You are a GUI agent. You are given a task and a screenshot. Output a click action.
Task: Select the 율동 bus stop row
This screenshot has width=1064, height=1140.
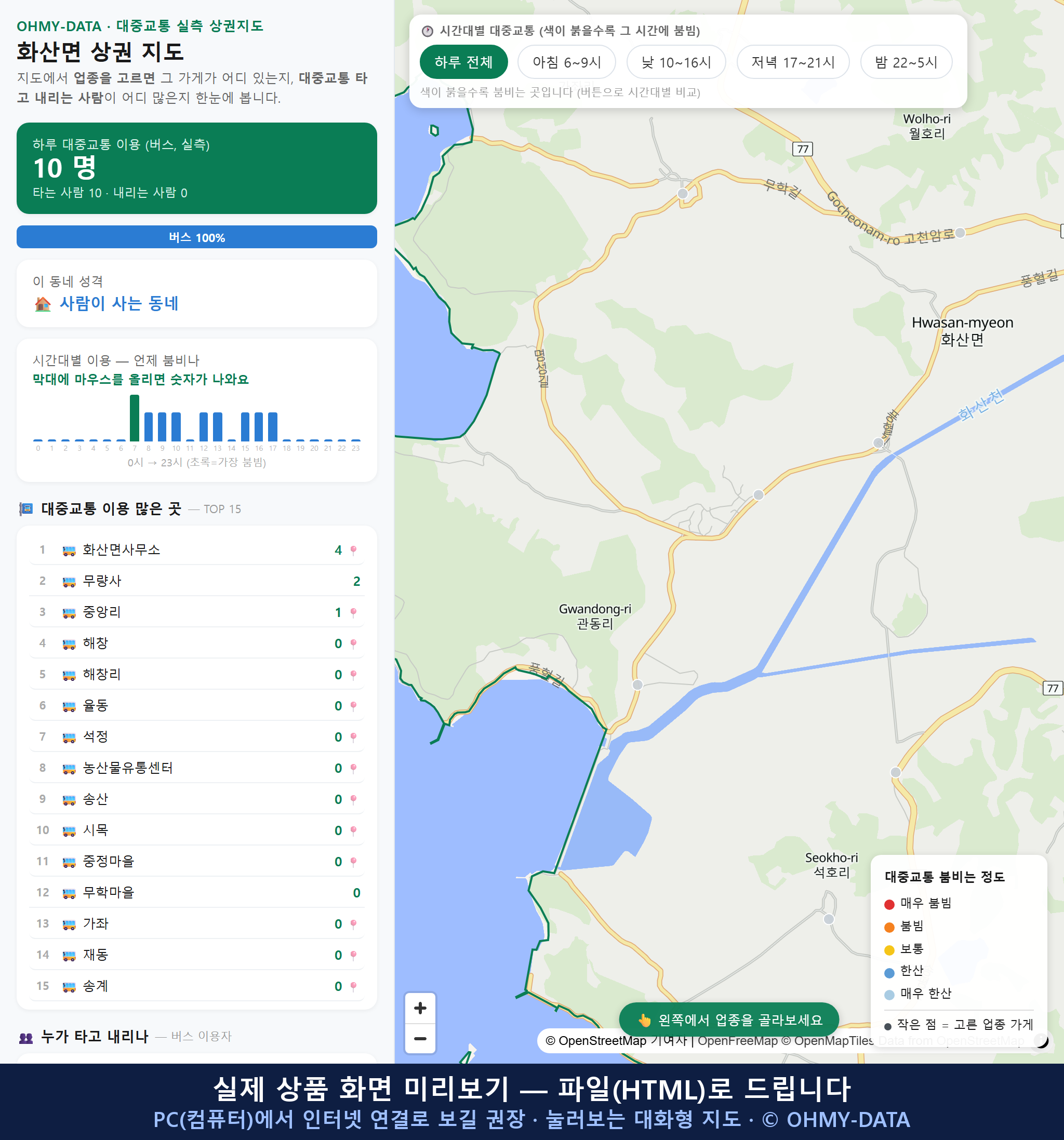(197, 706)
